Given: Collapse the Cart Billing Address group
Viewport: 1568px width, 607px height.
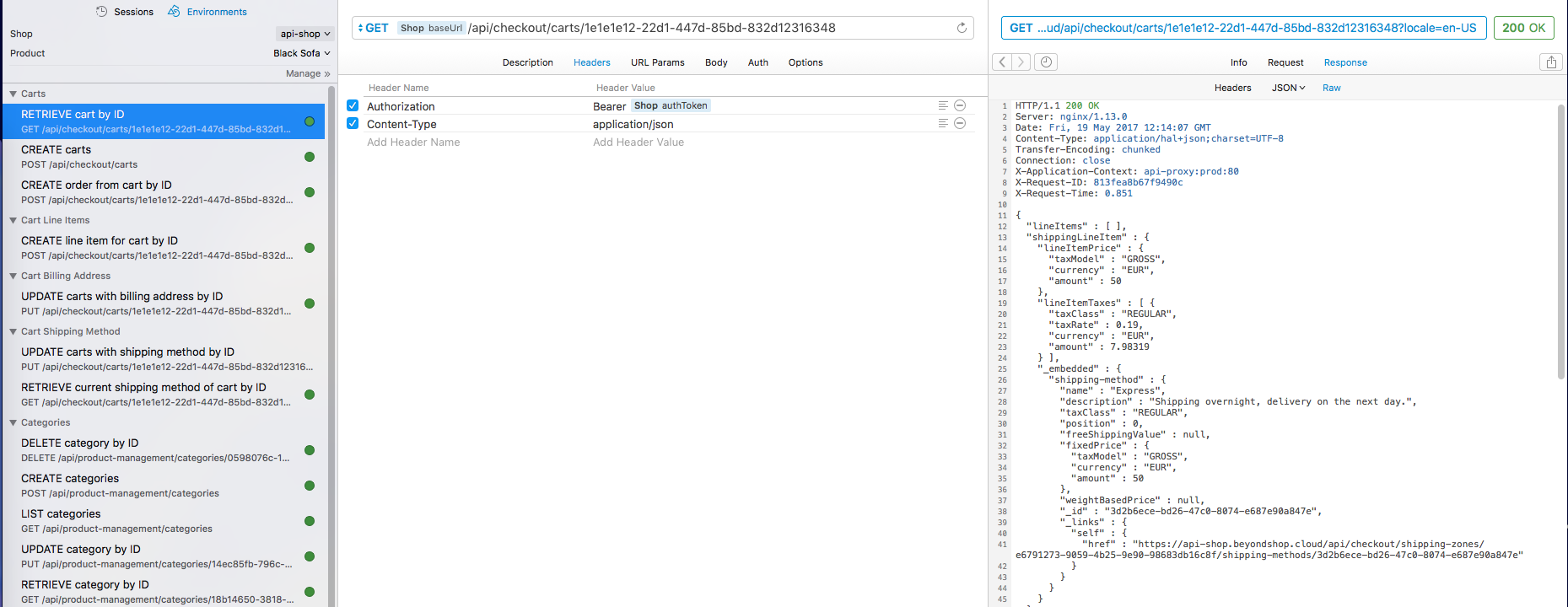Looking at the screenshot, I should [x=13, y=276].
